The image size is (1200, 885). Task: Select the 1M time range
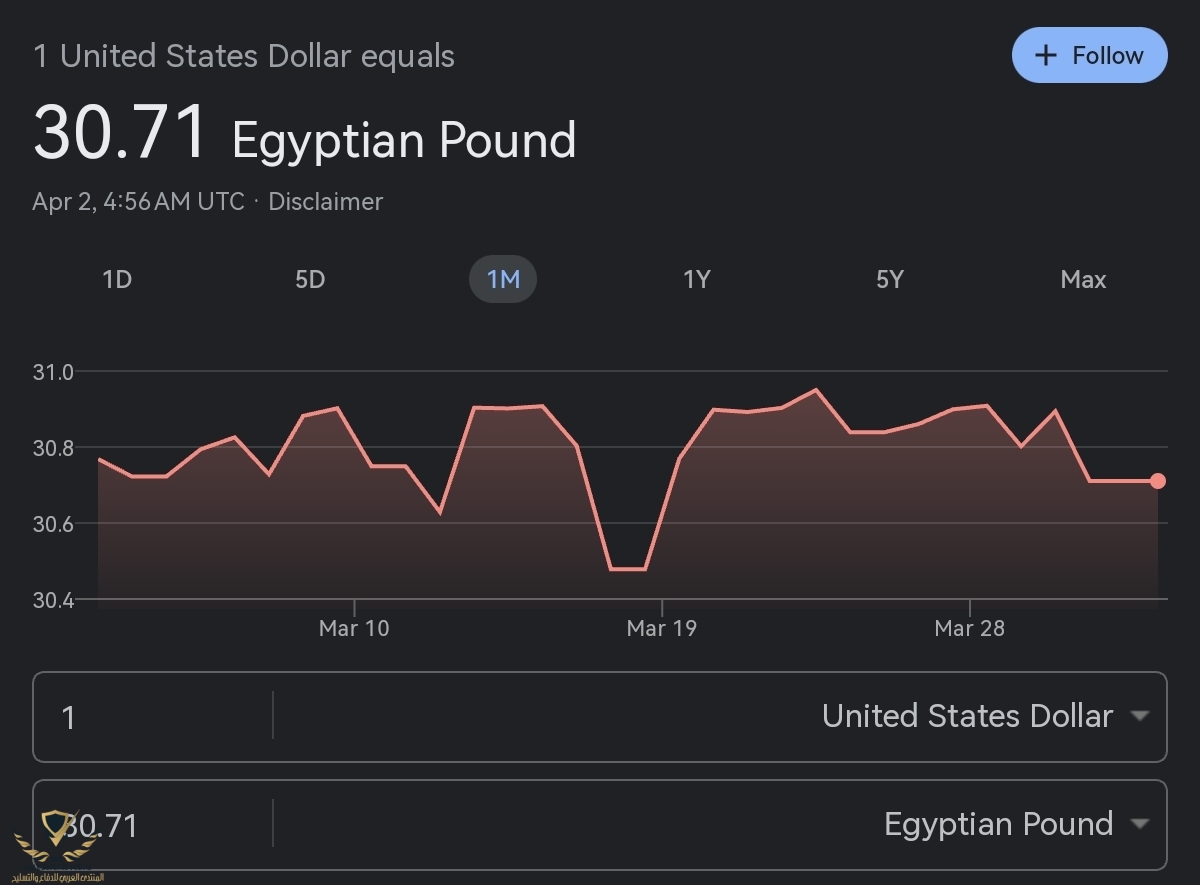503,279
